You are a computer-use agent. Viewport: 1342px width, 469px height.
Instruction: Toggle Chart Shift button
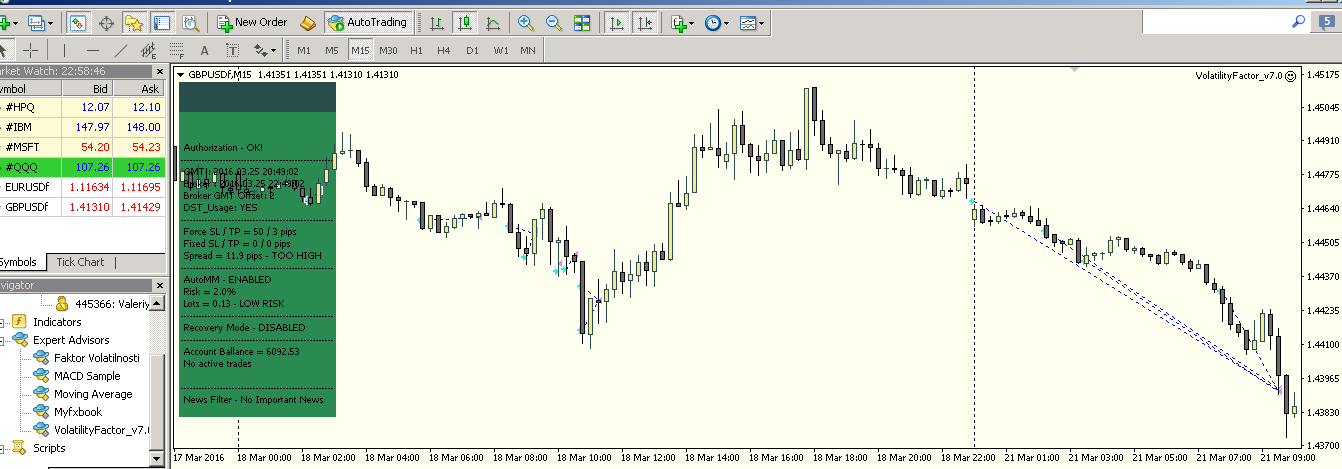click(x=645, y=22)
